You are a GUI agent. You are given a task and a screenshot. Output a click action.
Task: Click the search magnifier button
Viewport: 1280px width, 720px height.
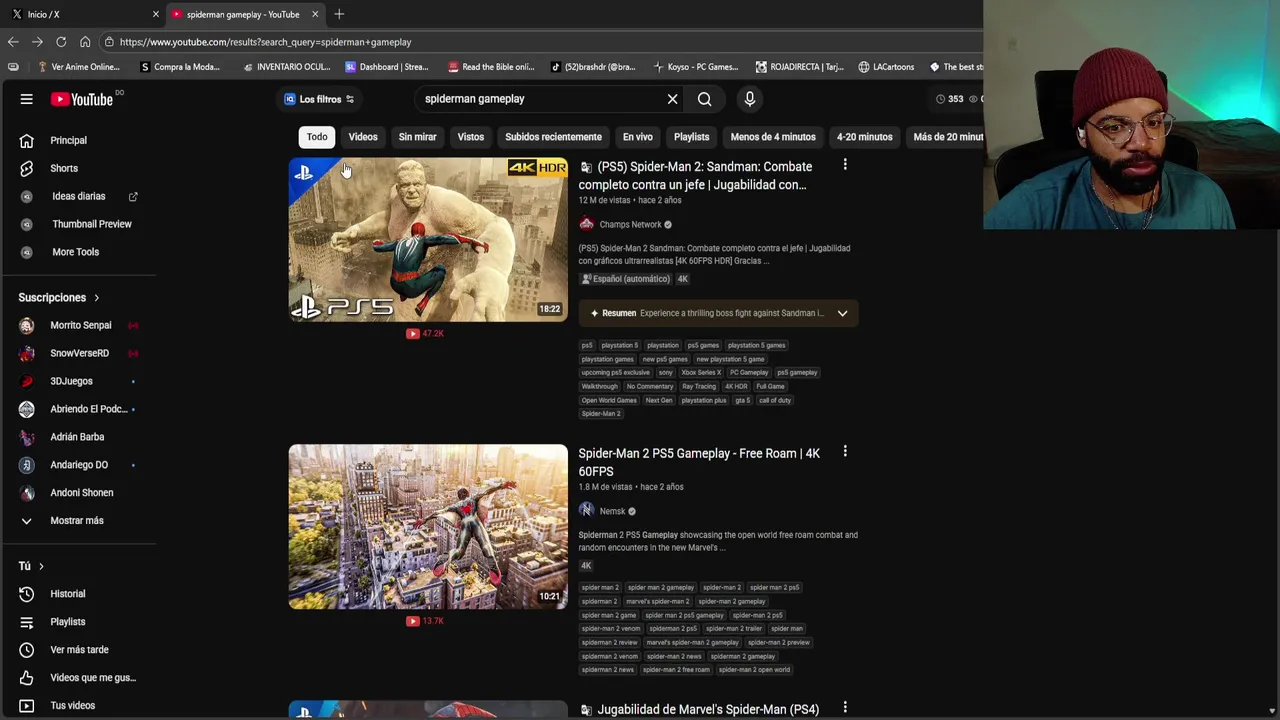704,99
